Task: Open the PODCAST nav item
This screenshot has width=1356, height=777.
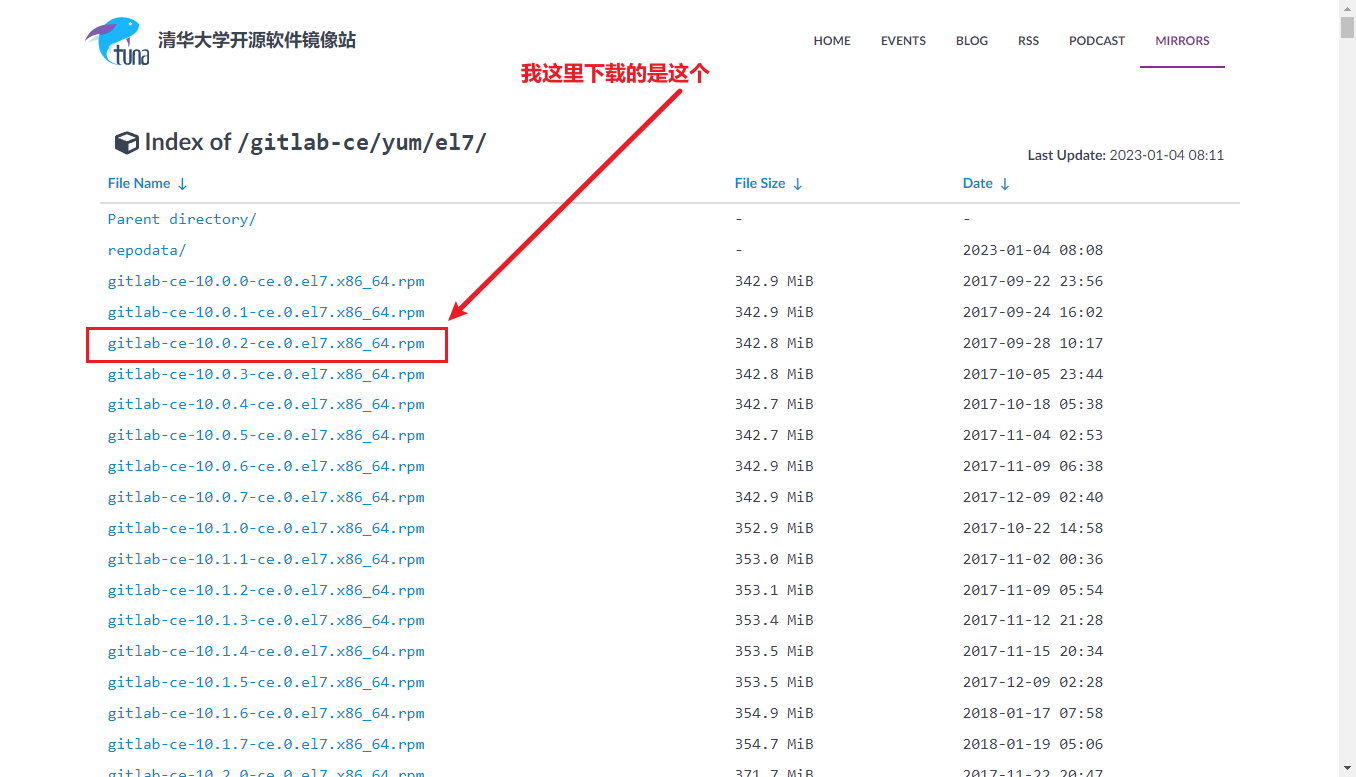Action: (1097, 41)
